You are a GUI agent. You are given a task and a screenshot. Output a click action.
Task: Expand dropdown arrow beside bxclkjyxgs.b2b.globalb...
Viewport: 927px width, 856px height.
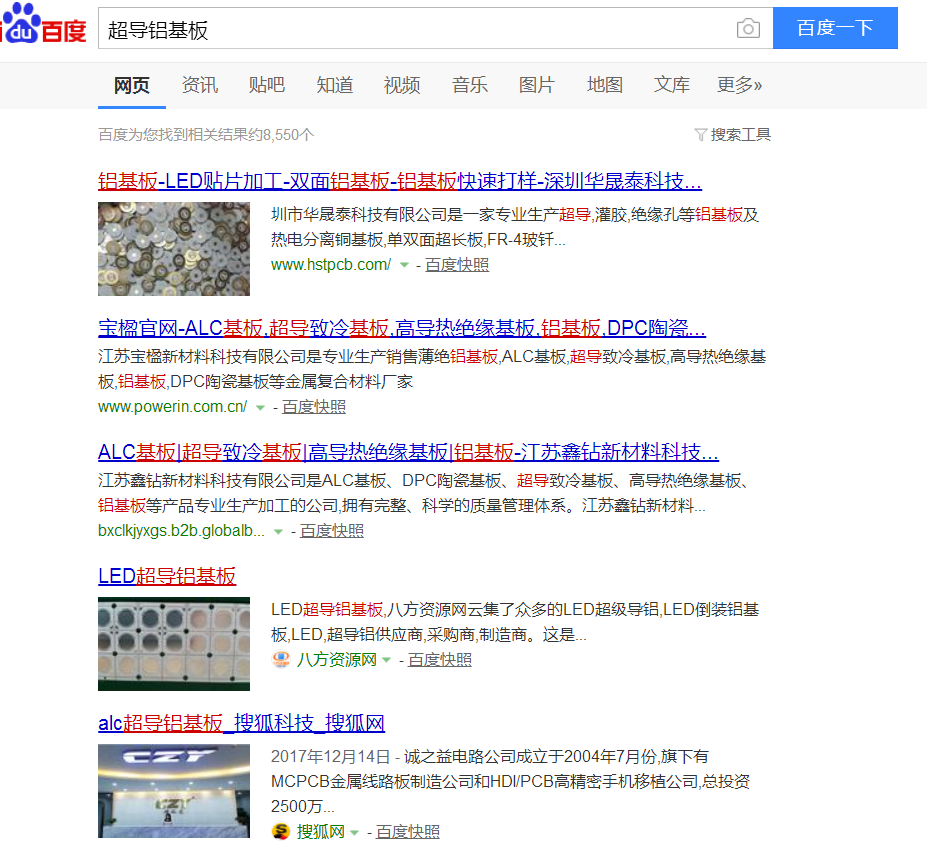(x=278, y=531)
